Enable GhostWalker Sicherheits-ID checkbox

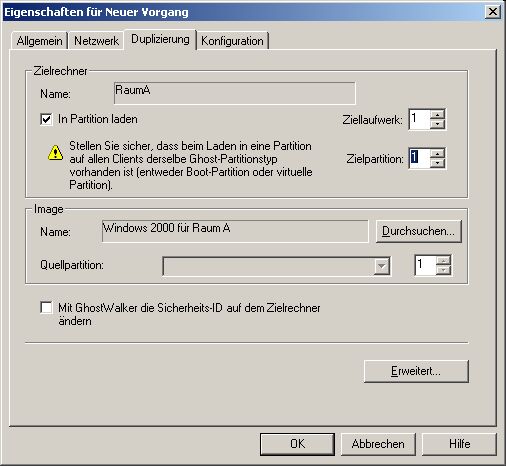pyautogui.click(x=46, y=307)
